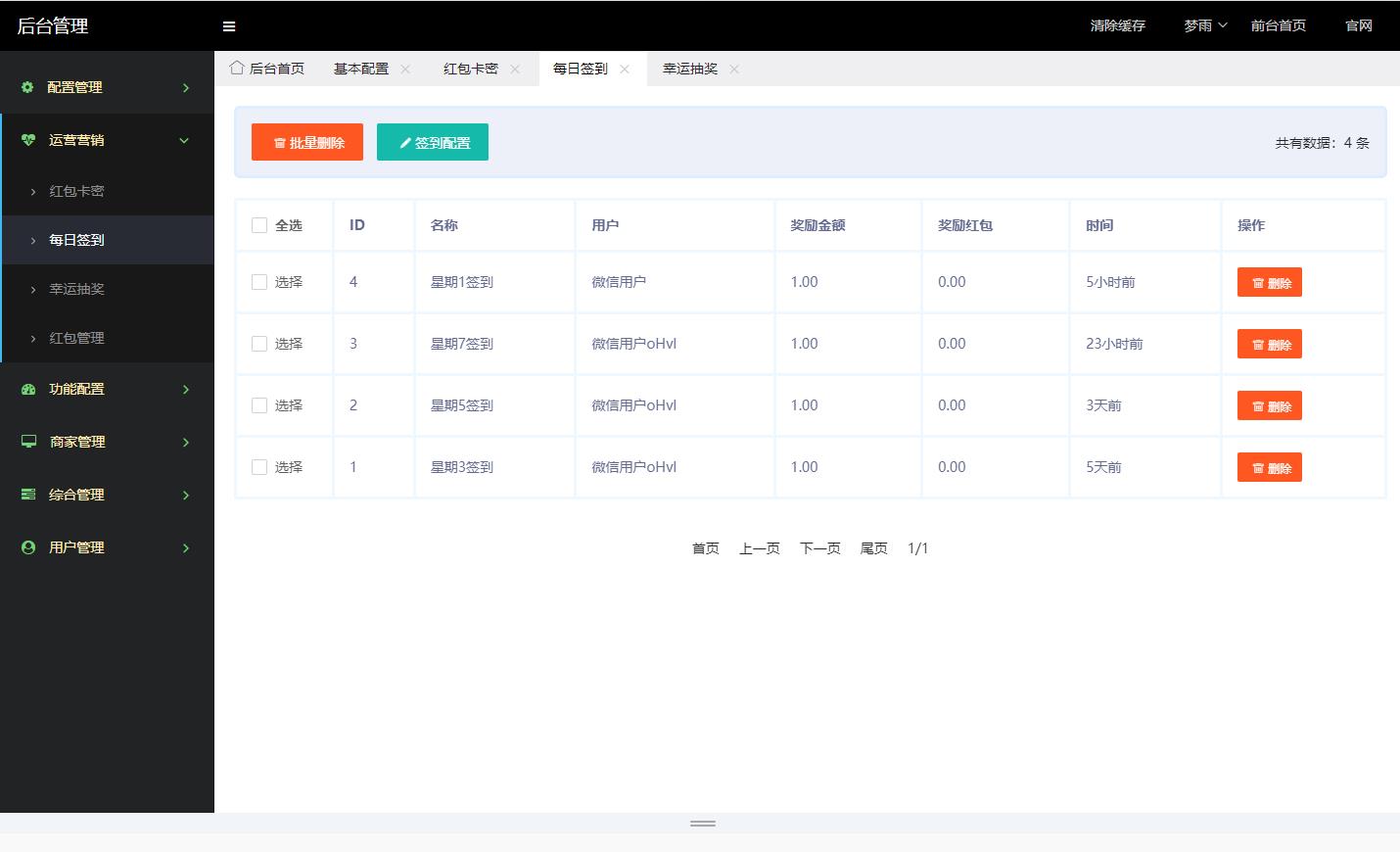Viewport: 1400px width, 852px height.
Task: Open 幸运抽奖 in the sidebar
Action: (x=108, y=289)
